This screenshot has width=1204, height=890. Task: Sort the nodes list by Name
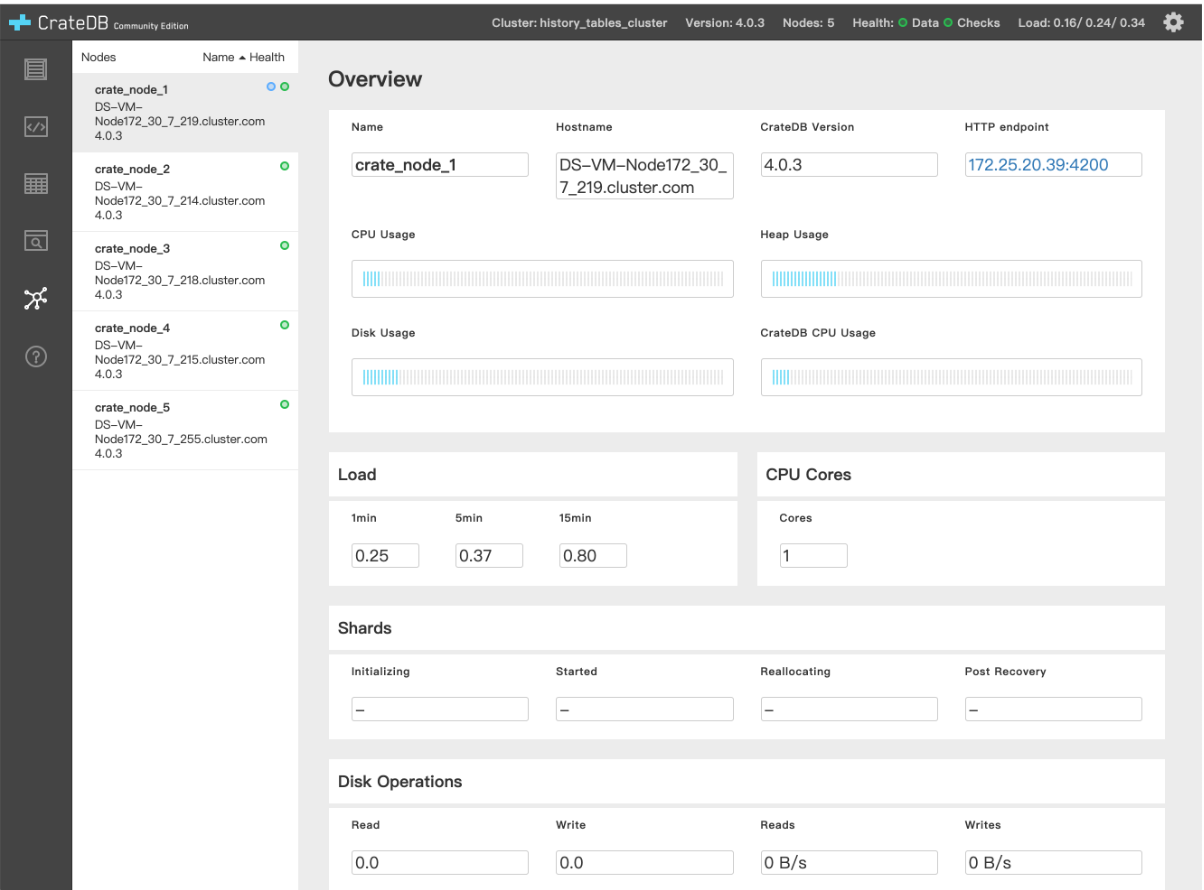(x=219, y=58)
